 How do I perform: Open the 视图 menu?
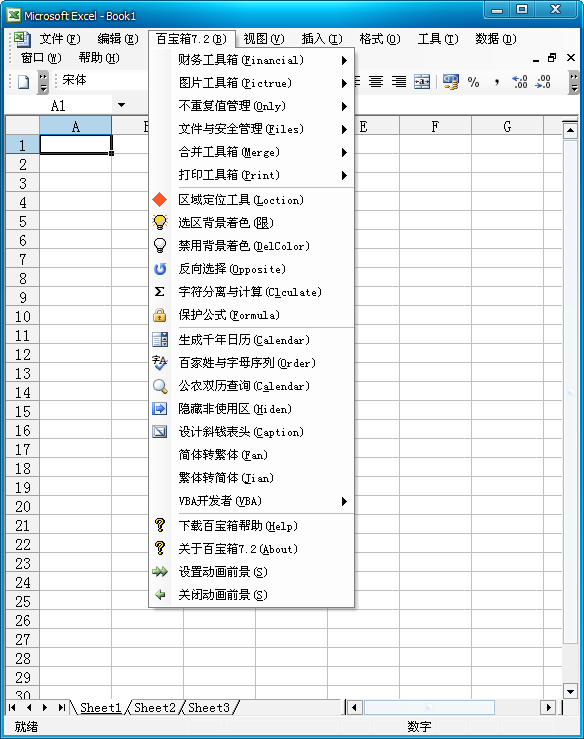coord(263,39)
